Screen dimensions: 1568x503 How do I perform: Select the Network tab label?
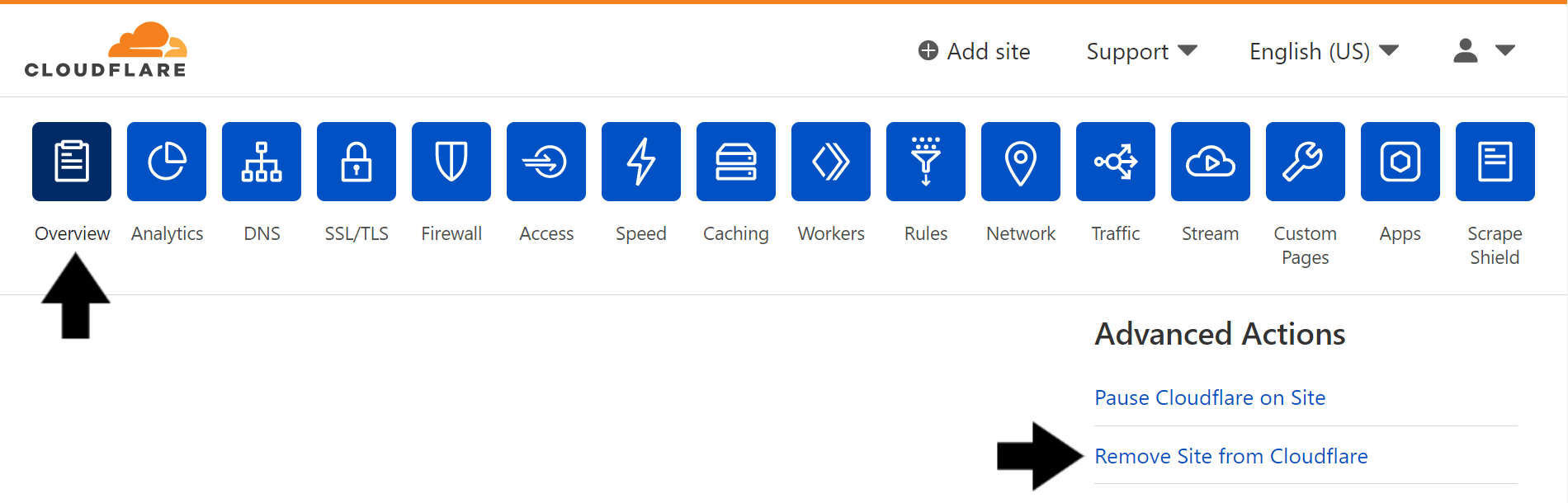1021,233
